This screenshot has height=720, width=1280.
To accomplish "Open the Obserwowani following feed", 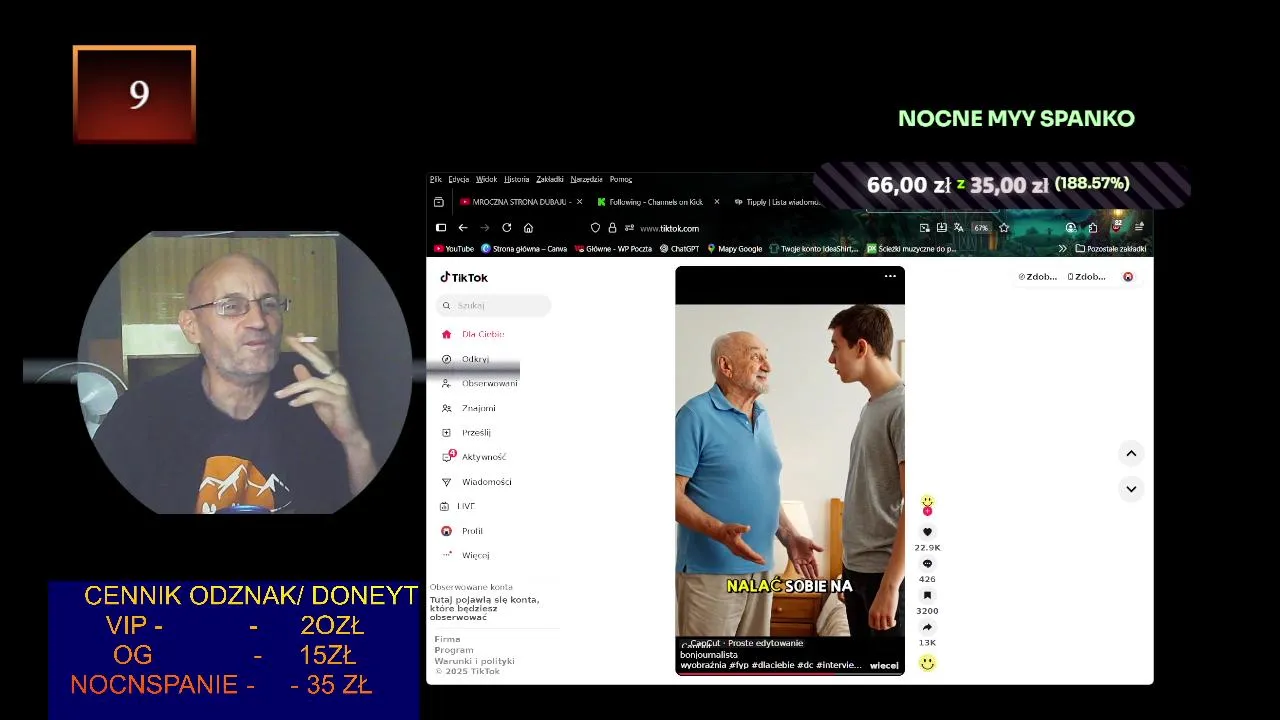I will (x=481, y=383).
